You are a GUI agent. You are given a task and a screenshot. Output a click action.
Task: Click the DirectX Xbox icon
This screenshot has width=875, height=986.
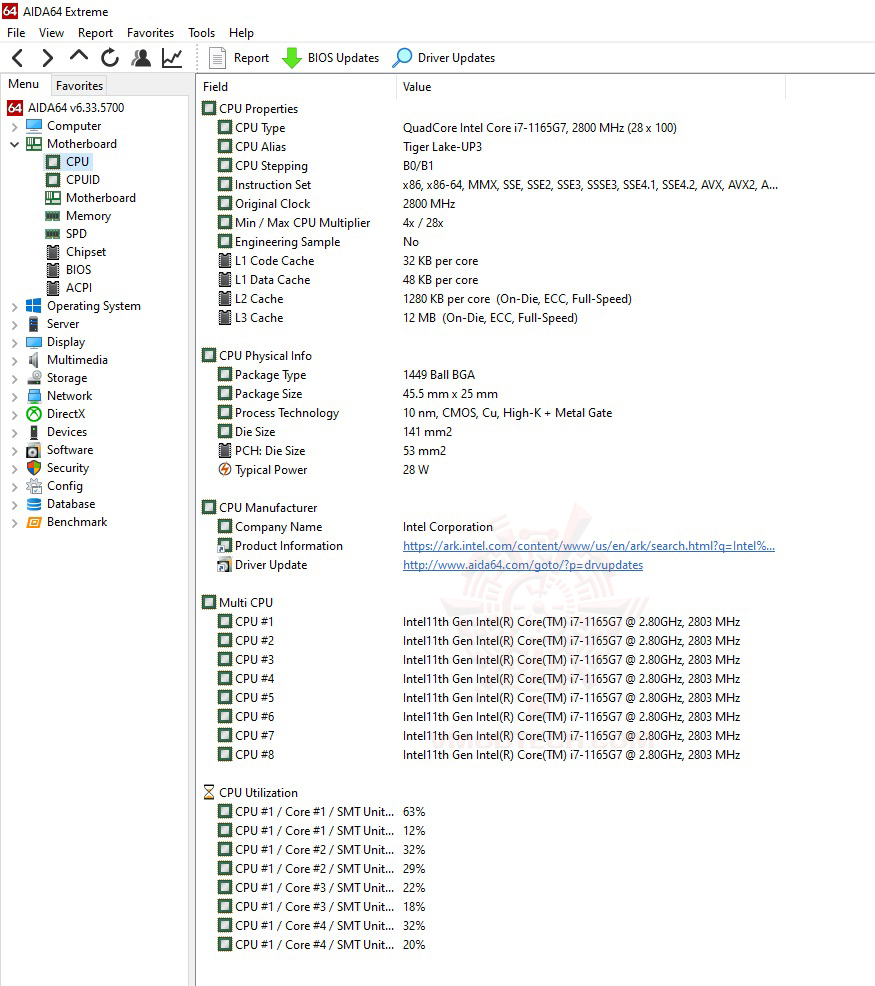coord(34,414)
